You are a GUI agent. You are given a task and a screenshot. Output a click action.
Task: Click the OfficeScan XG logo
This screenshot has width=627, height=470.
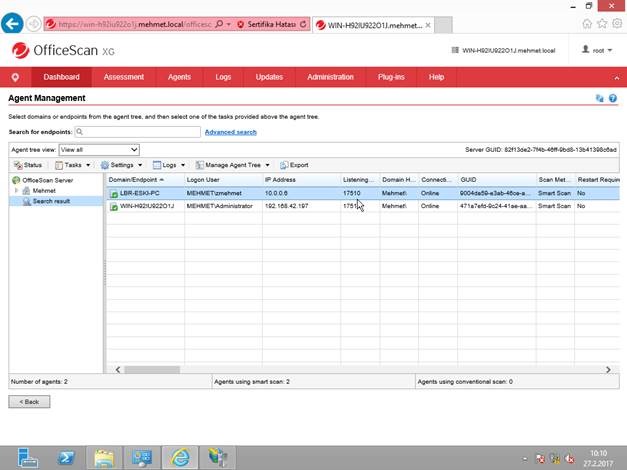tap(63, 51)
